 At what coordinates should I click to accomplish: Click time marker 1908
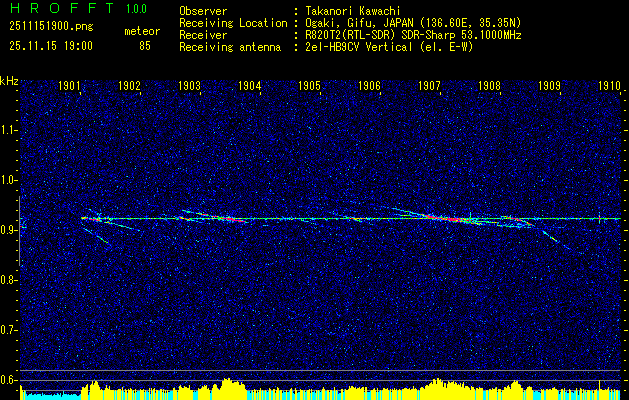[x=489, y=85]
